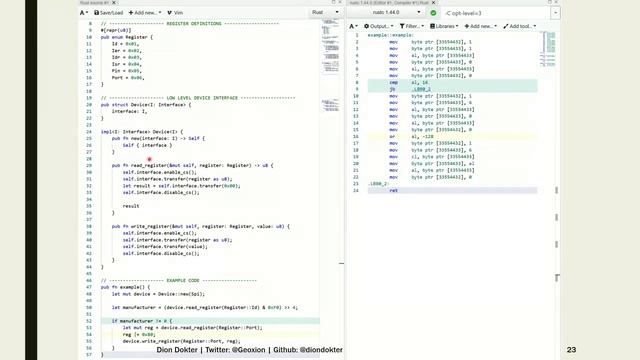Maximize the compiler output pane
This screenshot has height=360, width=640.
click(x=549, y=2)
